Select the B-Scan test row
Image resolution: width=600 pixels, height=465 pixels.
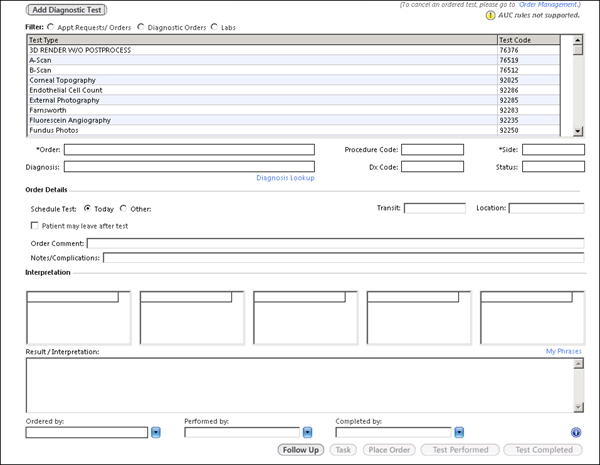294,70
